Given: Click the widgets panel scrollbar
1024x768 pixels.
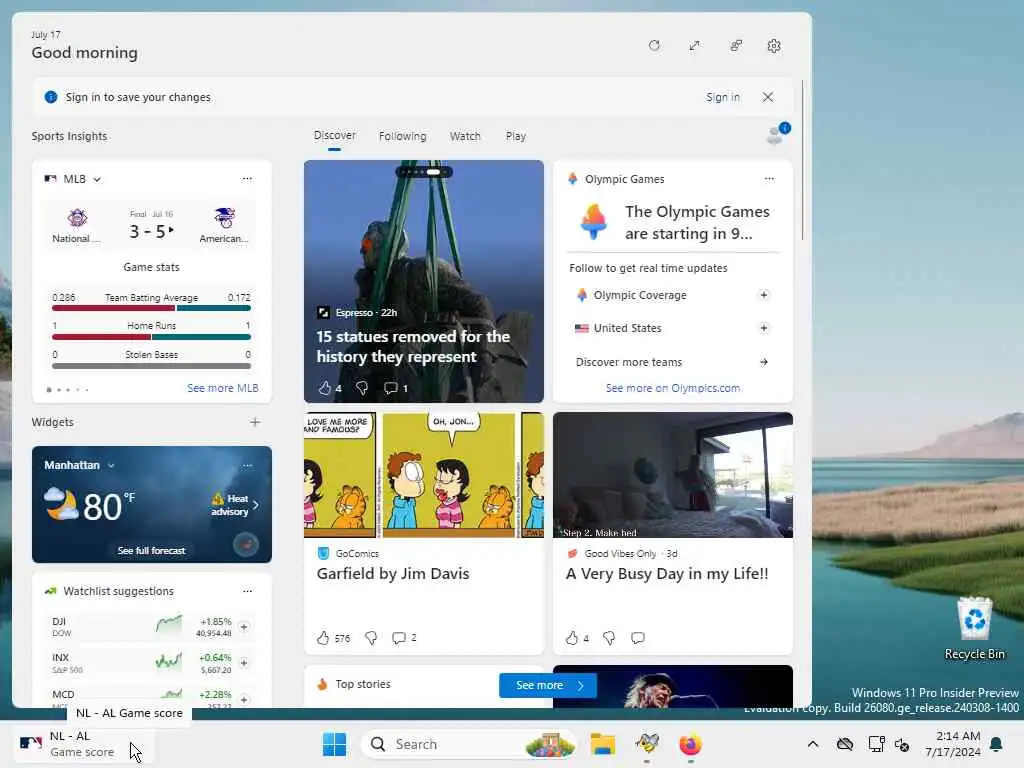Looking at the screenshot, I should tap(802, 160).
